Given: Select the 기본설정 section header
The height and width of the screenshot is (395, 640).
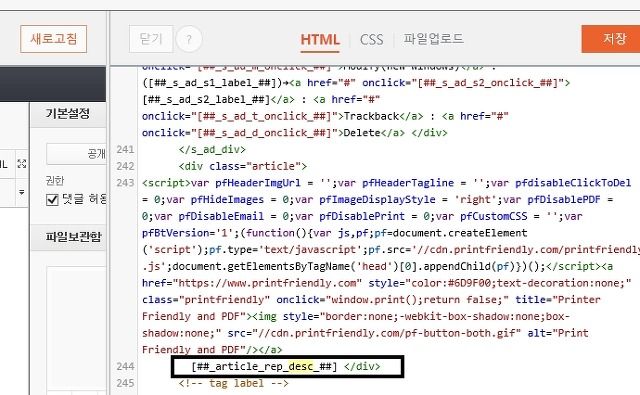Looking at the screenshot, I should point(68,113).
